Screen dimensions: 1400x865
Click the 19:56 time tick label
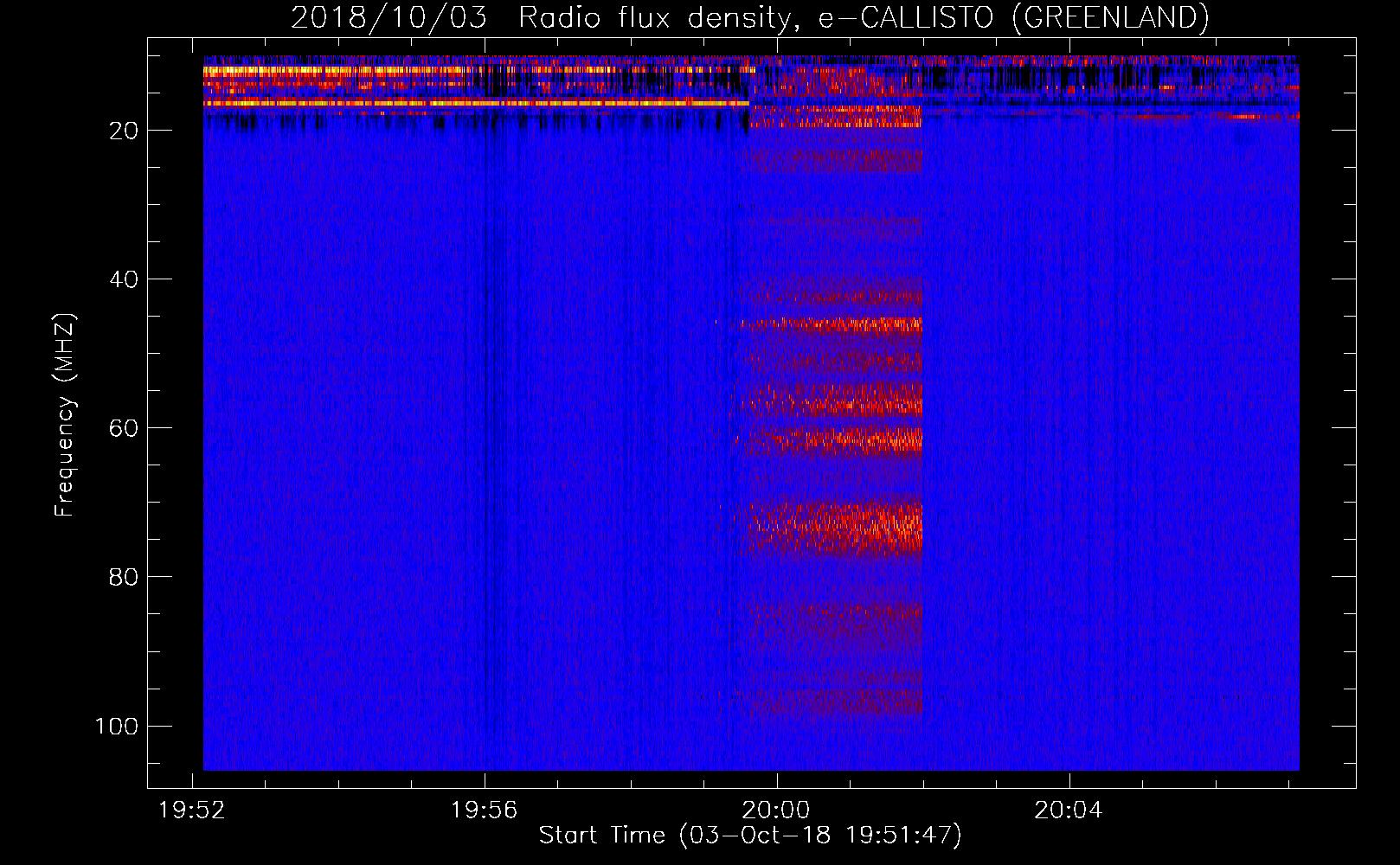click(x=485, y=811)
